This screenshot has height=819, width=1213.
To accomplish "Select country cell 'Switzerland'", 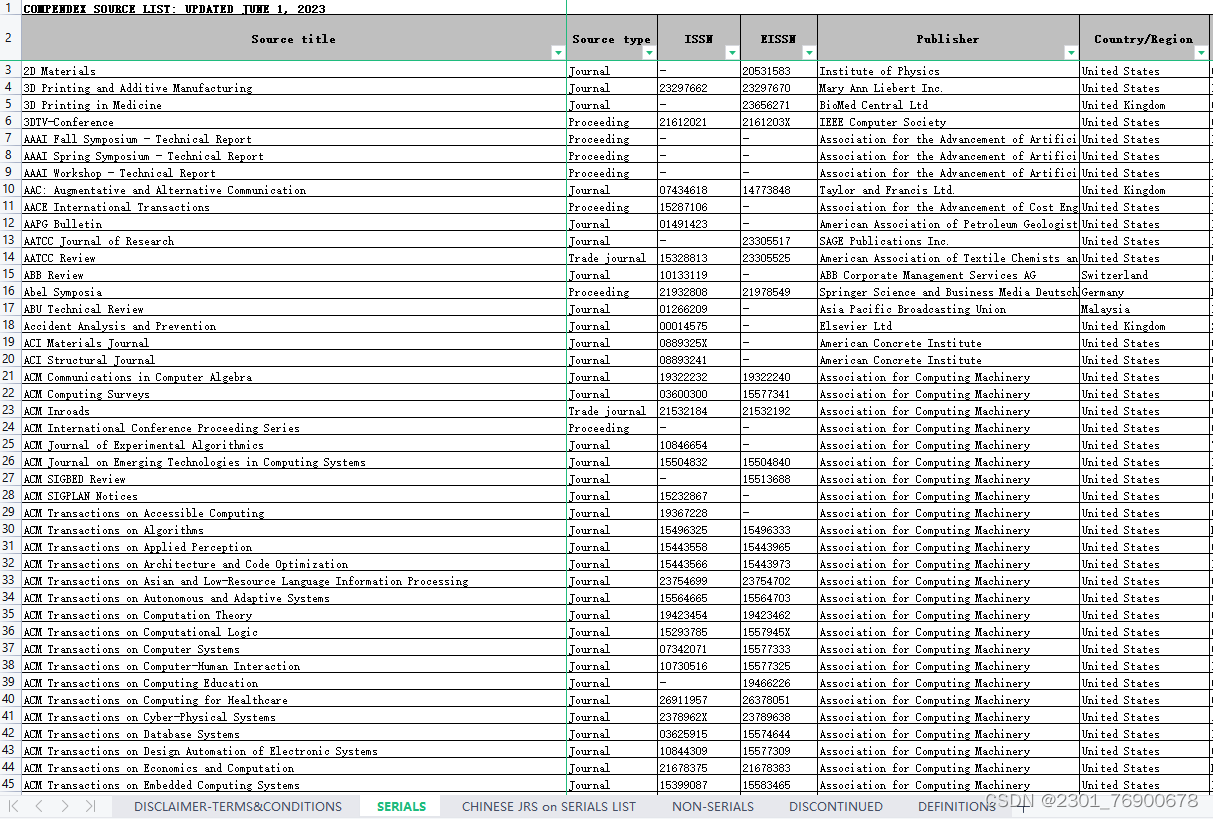I will pos(1144,275).
